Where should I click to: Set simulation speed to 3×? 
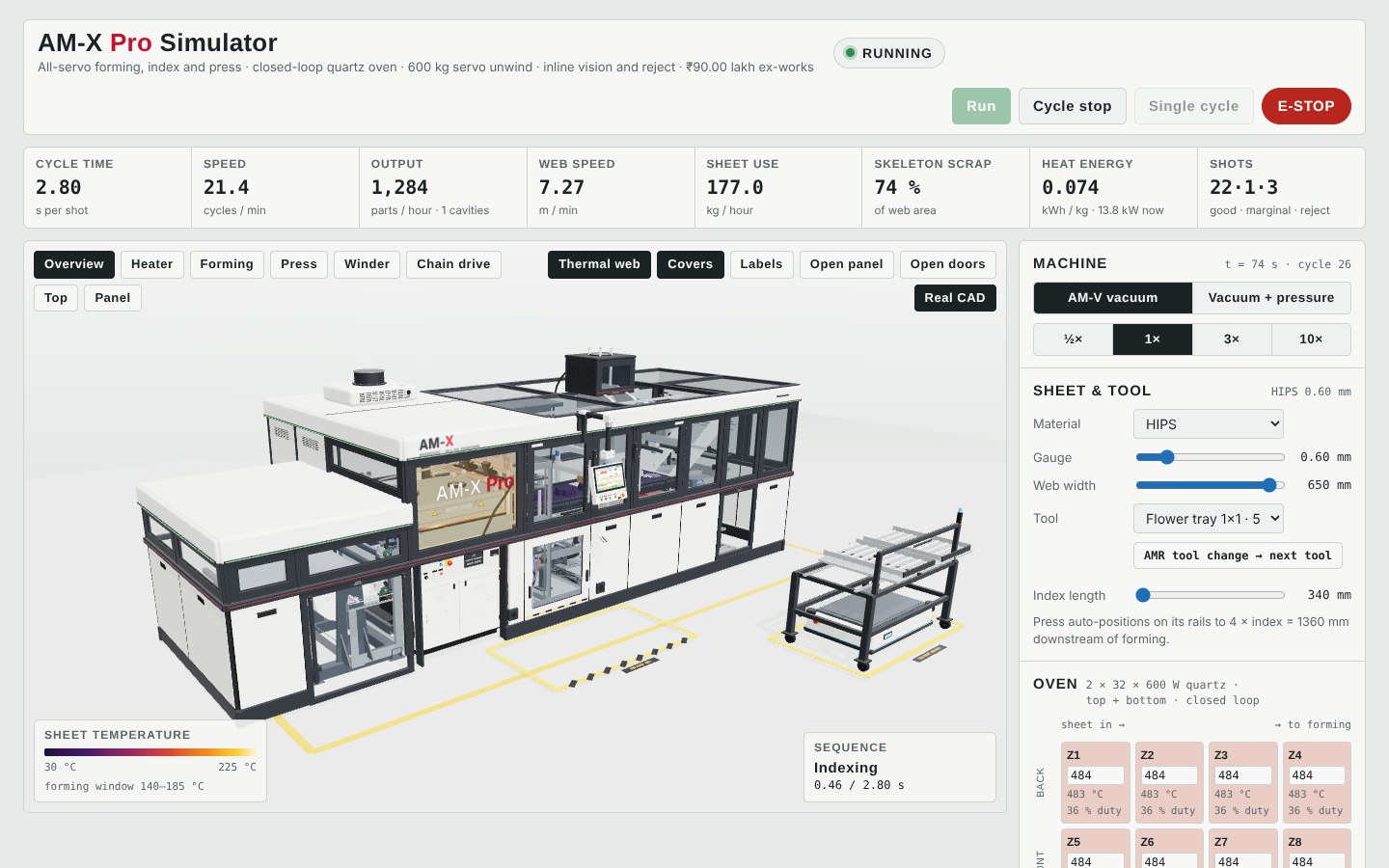(1232, 339)
